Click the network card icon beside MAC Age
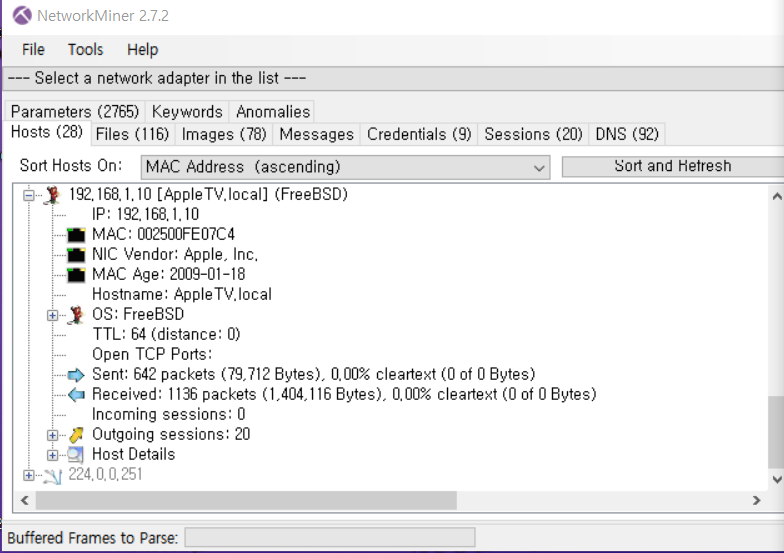The width and height of the screenshot is (784, 553). coord(76,274)
